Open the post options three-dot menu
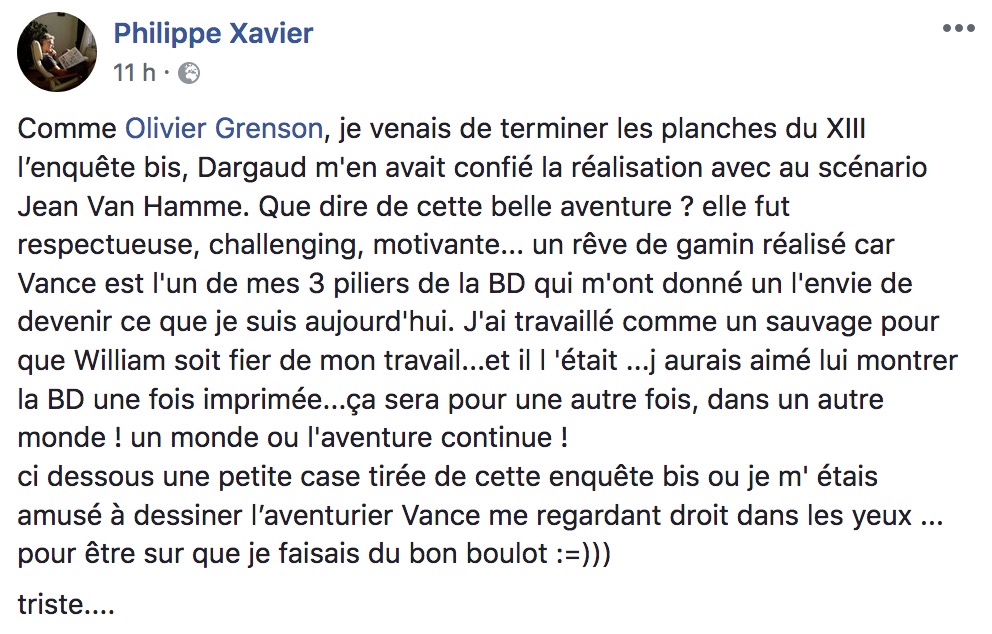Image resolution: width=992 pixels, height=634 pixels. (x=957, y=29)
